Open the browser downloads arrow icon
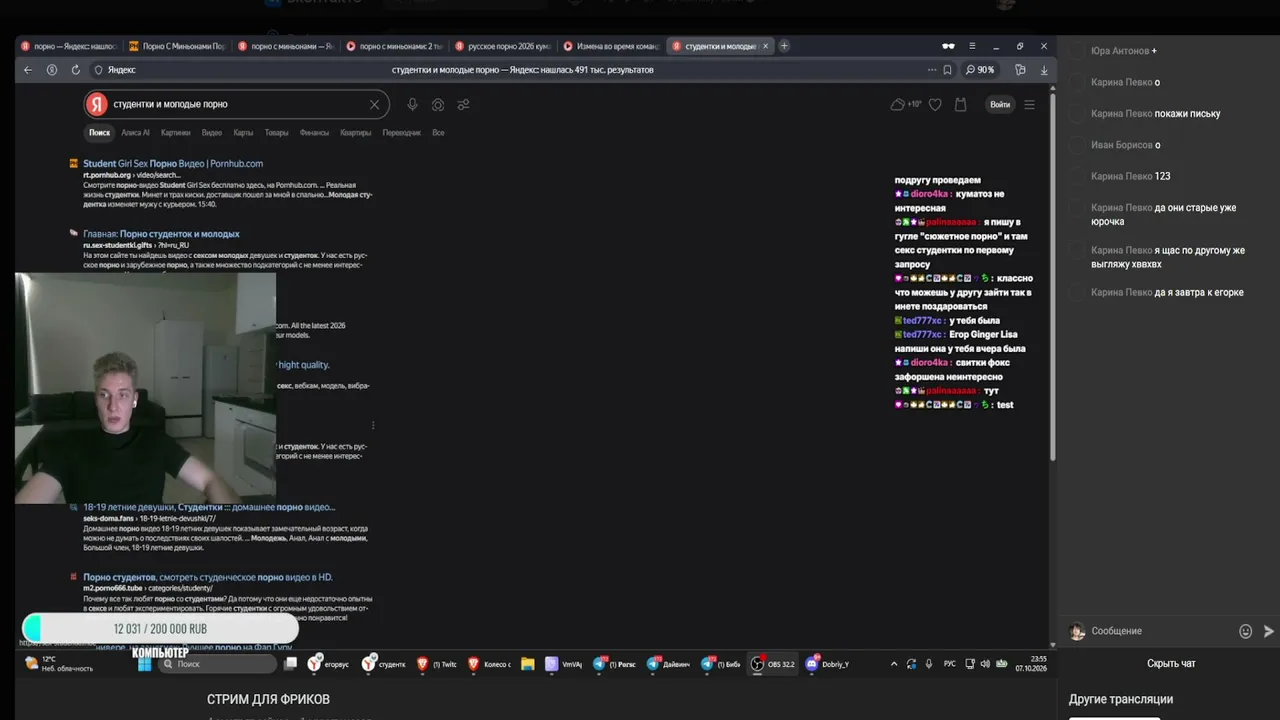The height and width of the screenshot is (720, 1280). [1044, 70]
